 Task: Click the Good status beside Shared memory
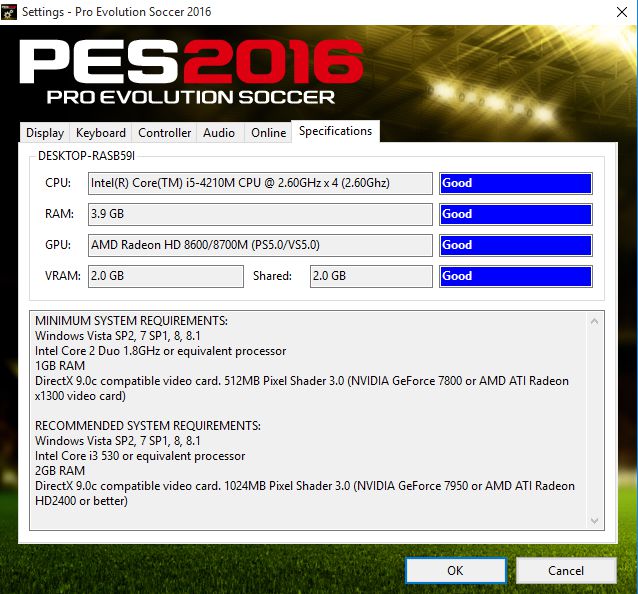click(515, 276)
